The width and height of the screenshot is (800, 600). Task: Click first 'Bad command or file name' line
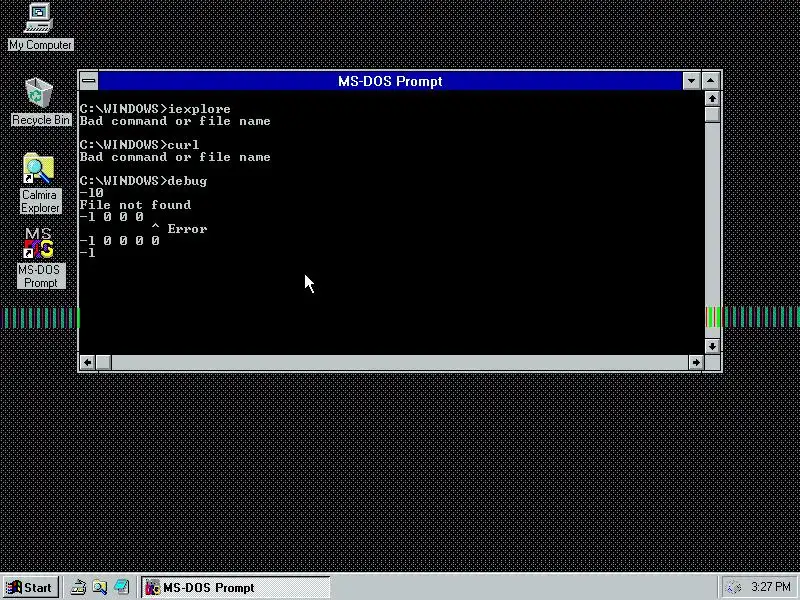coord(175,121)
